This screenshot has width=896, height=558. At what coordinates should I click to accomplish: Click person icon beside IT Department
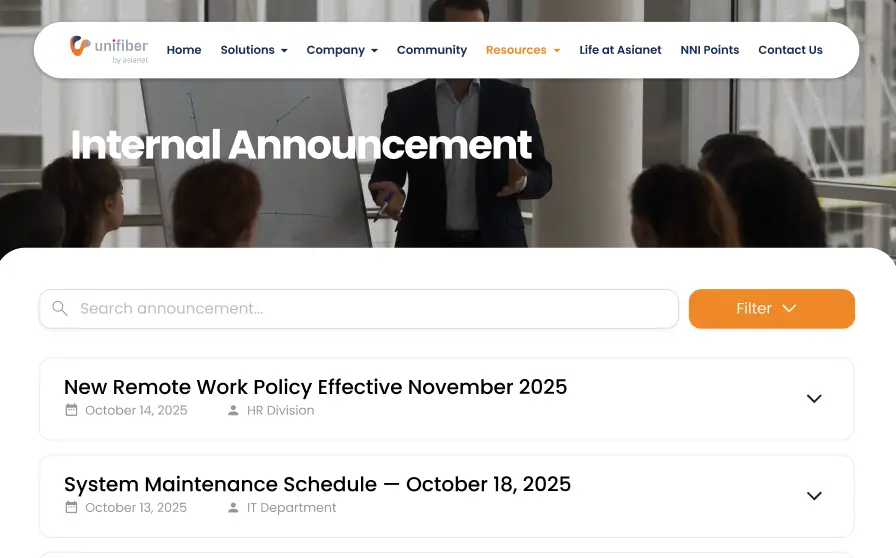(233, 507)
